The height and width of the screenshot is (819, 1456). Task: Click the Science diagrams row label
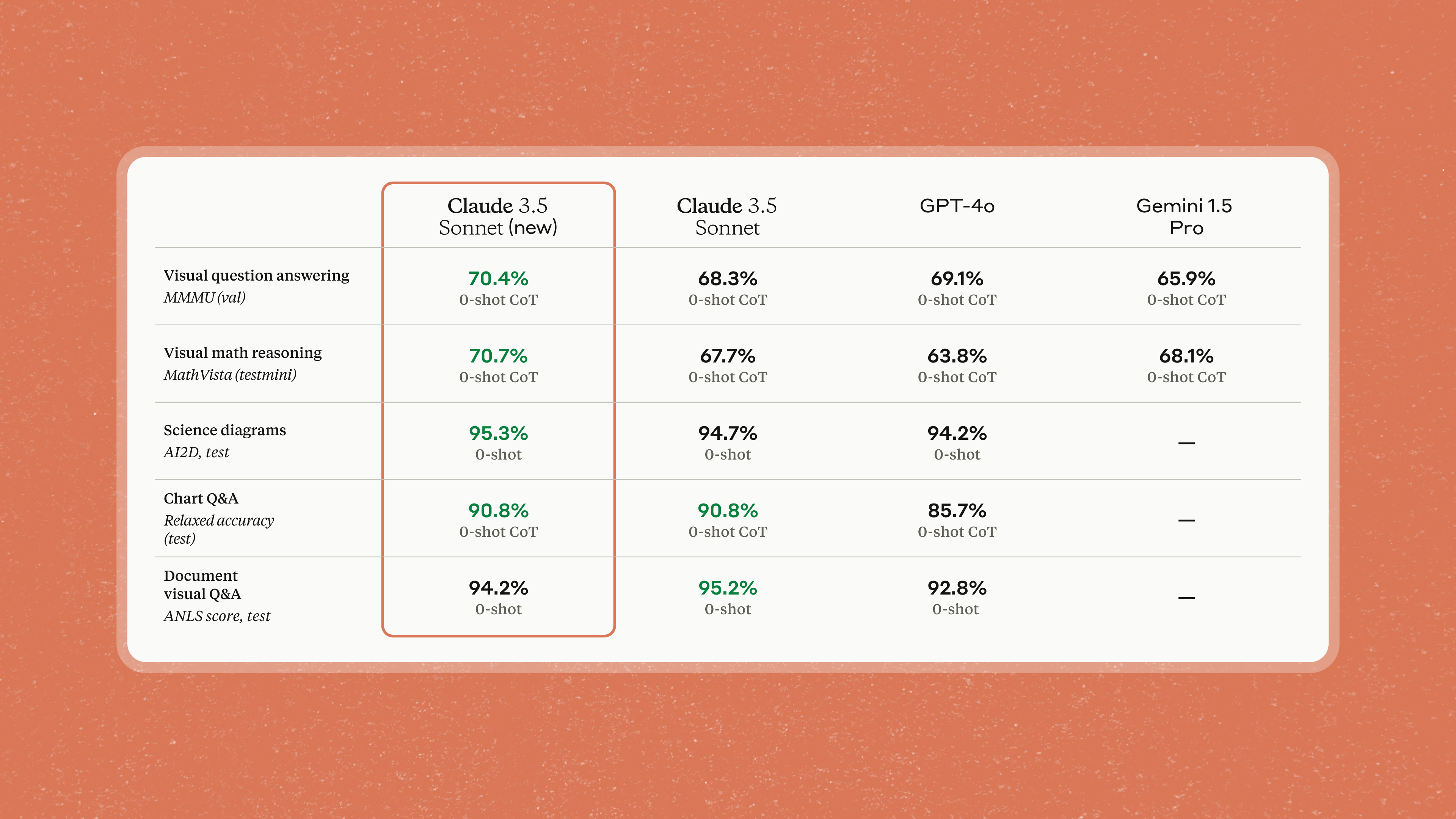click(225, 430)
